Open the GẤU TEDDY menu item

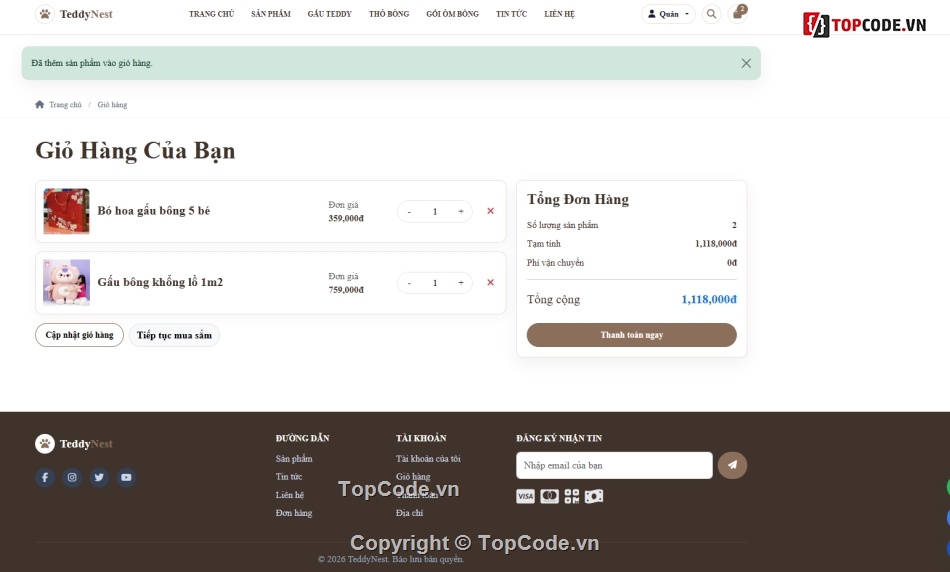pyautogui.click(x=330, y=14)
